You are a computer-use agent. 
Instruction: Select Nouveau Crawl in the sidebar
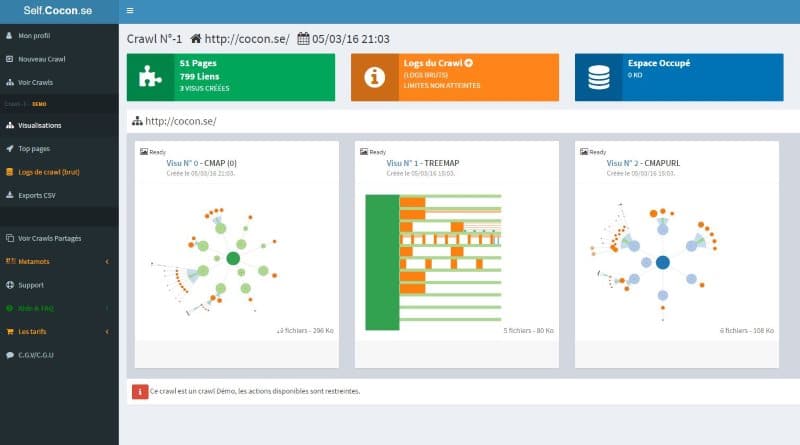40,59
